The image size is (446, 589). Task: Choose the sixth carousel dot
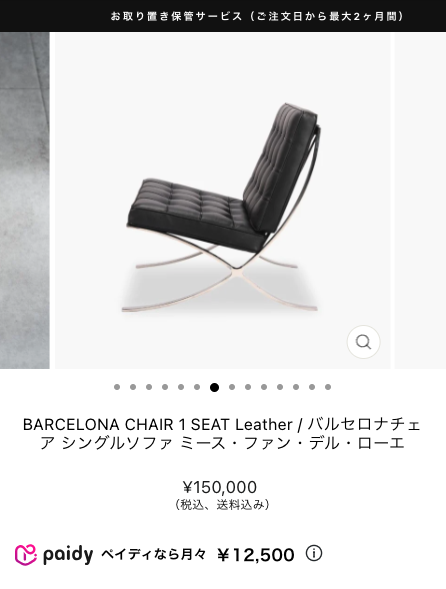coord(197,387)
